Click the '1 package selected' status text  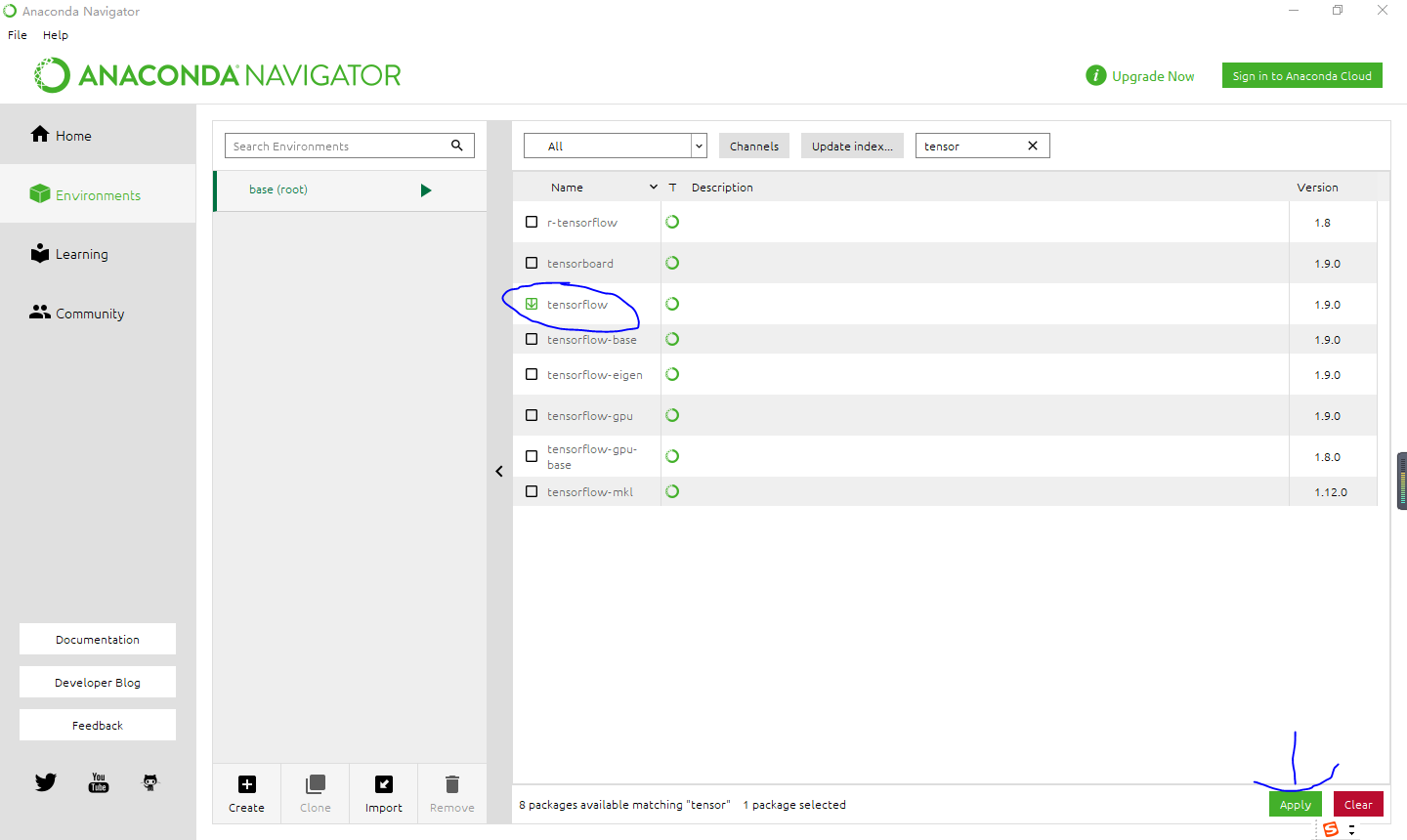point(794,804)
